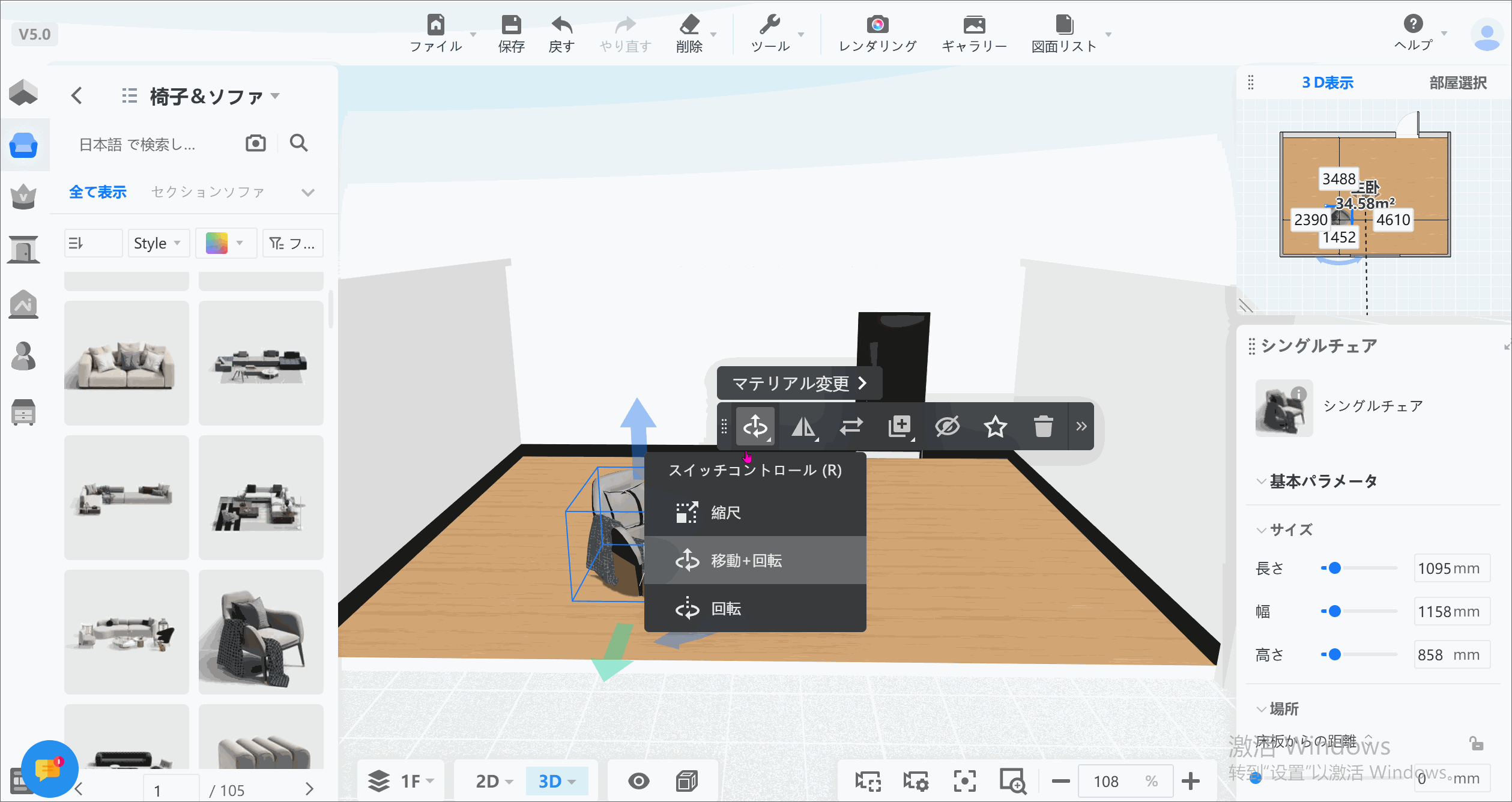
Task: Open the 図面リスト document icon
Action: 1064,25
